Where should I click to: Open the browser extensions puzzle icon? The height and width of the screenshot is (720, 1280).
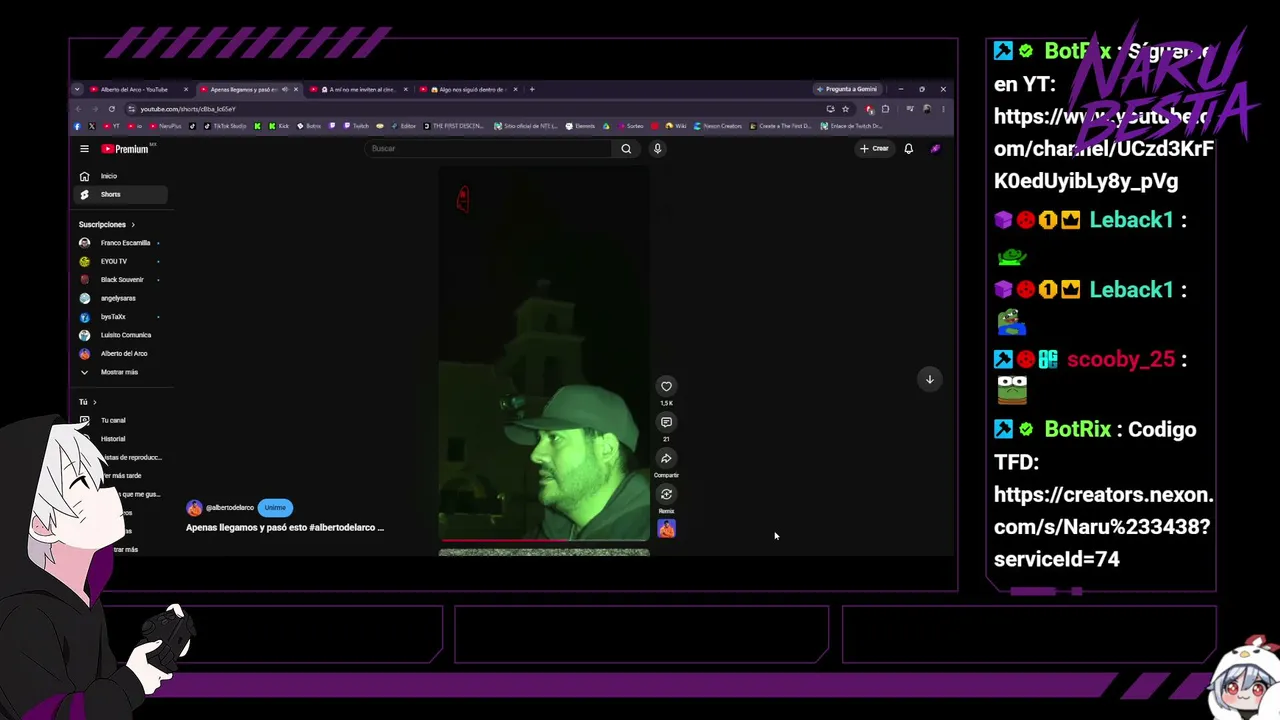coord(885,109)
